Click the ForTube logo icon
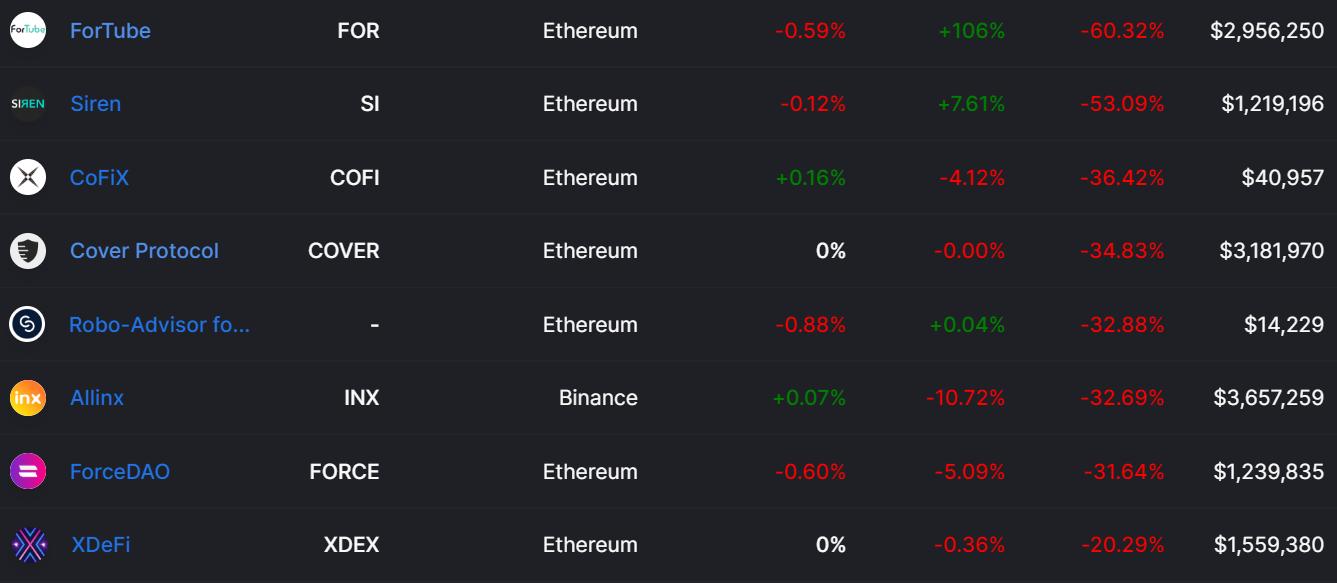The image size is (1337, 583). 28,31
